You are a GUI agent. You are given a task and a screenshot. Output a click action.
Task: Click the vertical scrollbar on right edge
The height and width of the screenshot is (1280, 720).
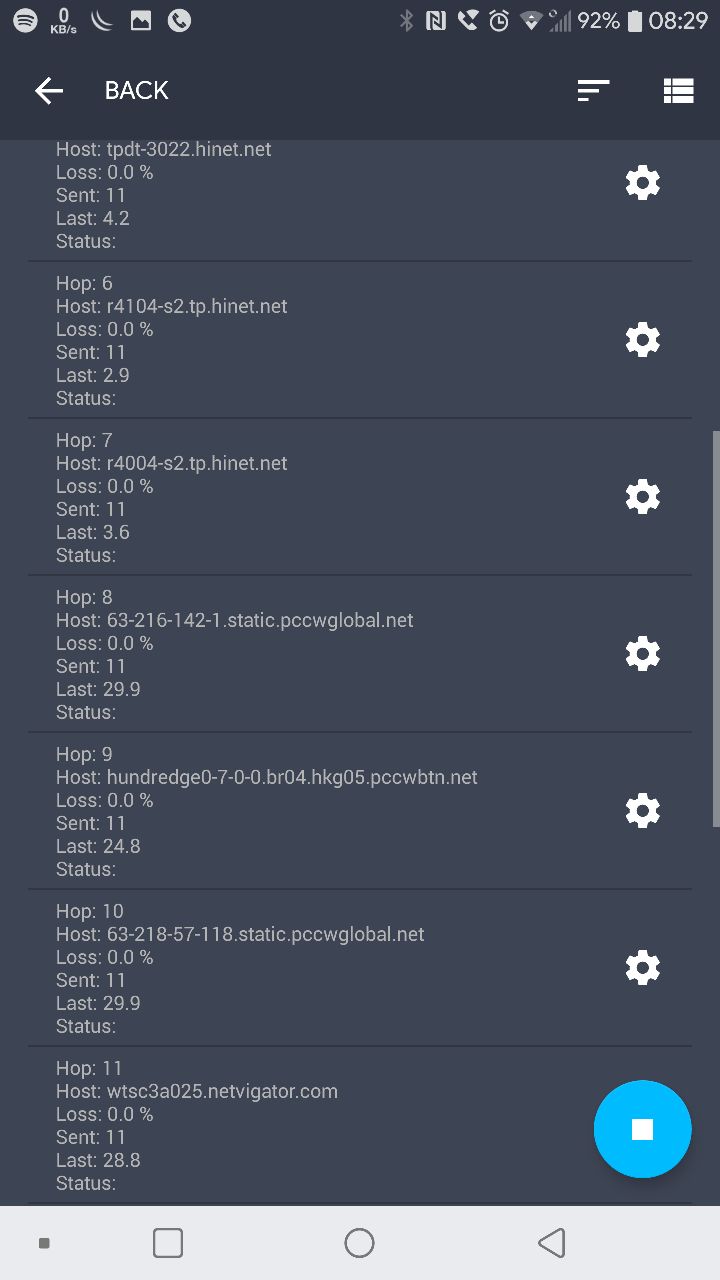(715, 628)
